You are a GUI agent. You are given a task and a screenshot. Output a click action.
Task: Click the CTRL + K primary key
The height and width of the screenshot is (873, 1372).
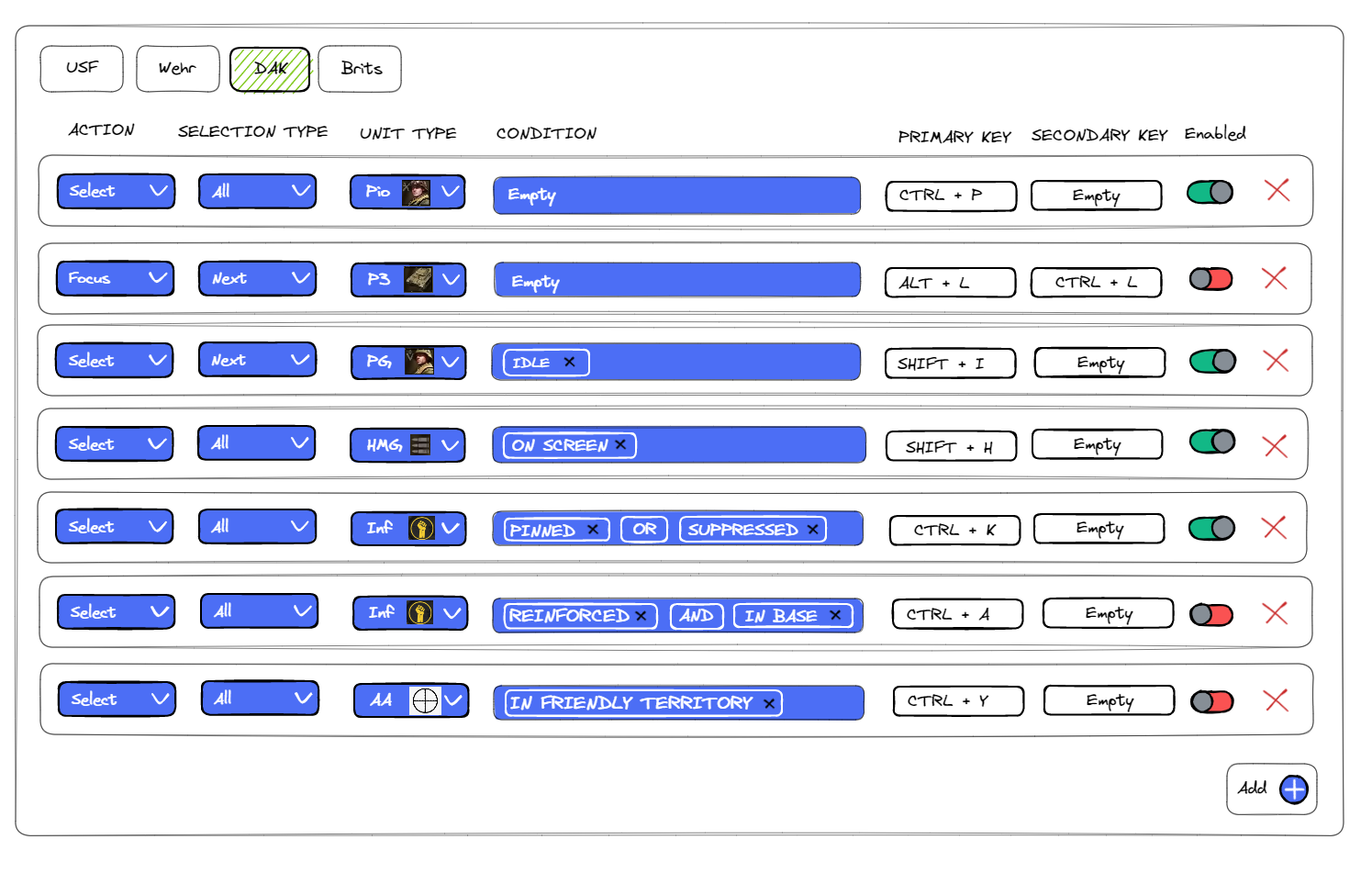coord(954,530)
